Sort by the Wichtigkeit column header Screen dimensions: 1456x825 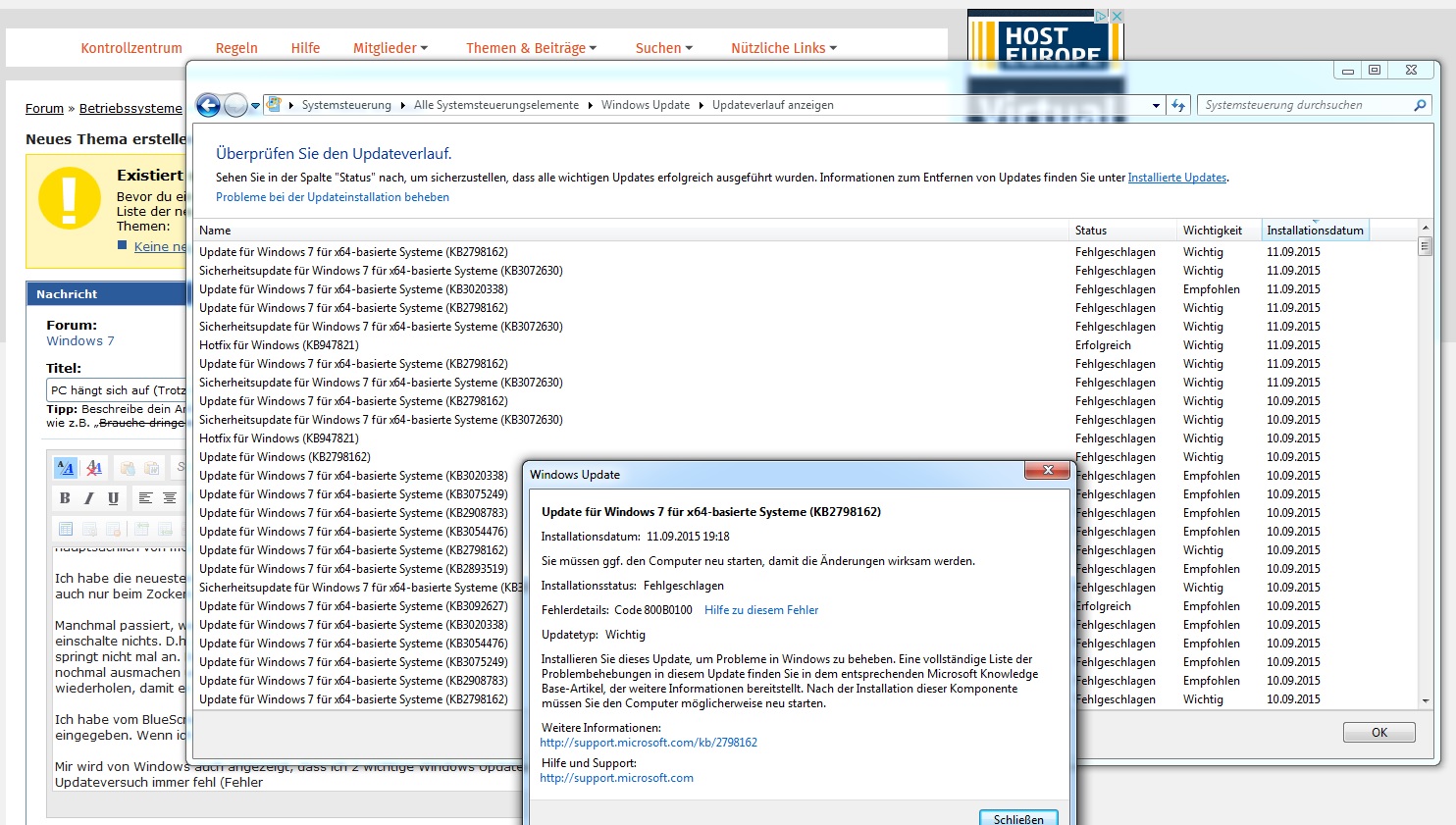[1218, 231]
